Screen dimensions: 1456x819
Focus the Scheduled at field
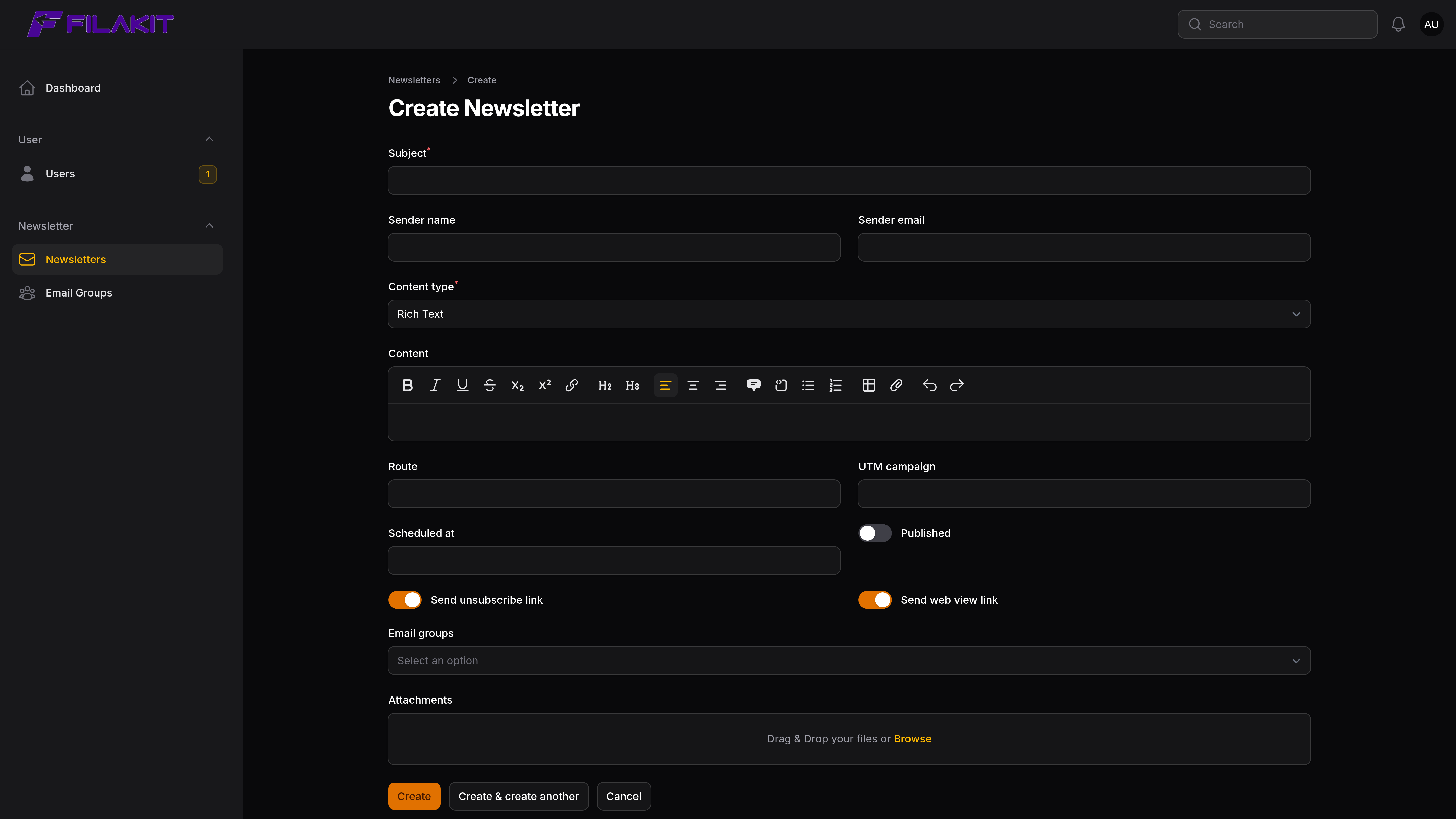614,560
